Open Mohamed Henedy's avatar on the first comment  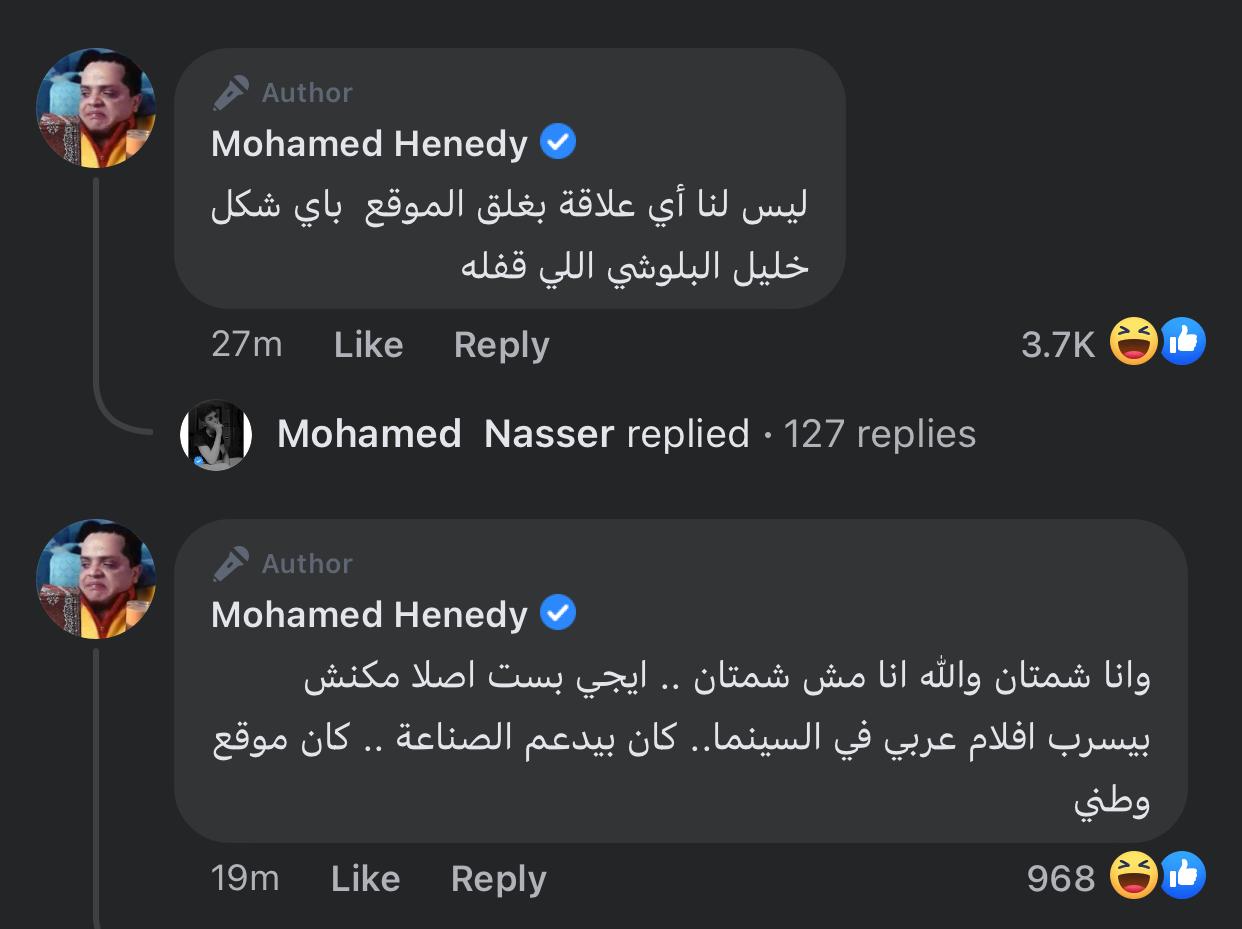[x=96, y=107]
